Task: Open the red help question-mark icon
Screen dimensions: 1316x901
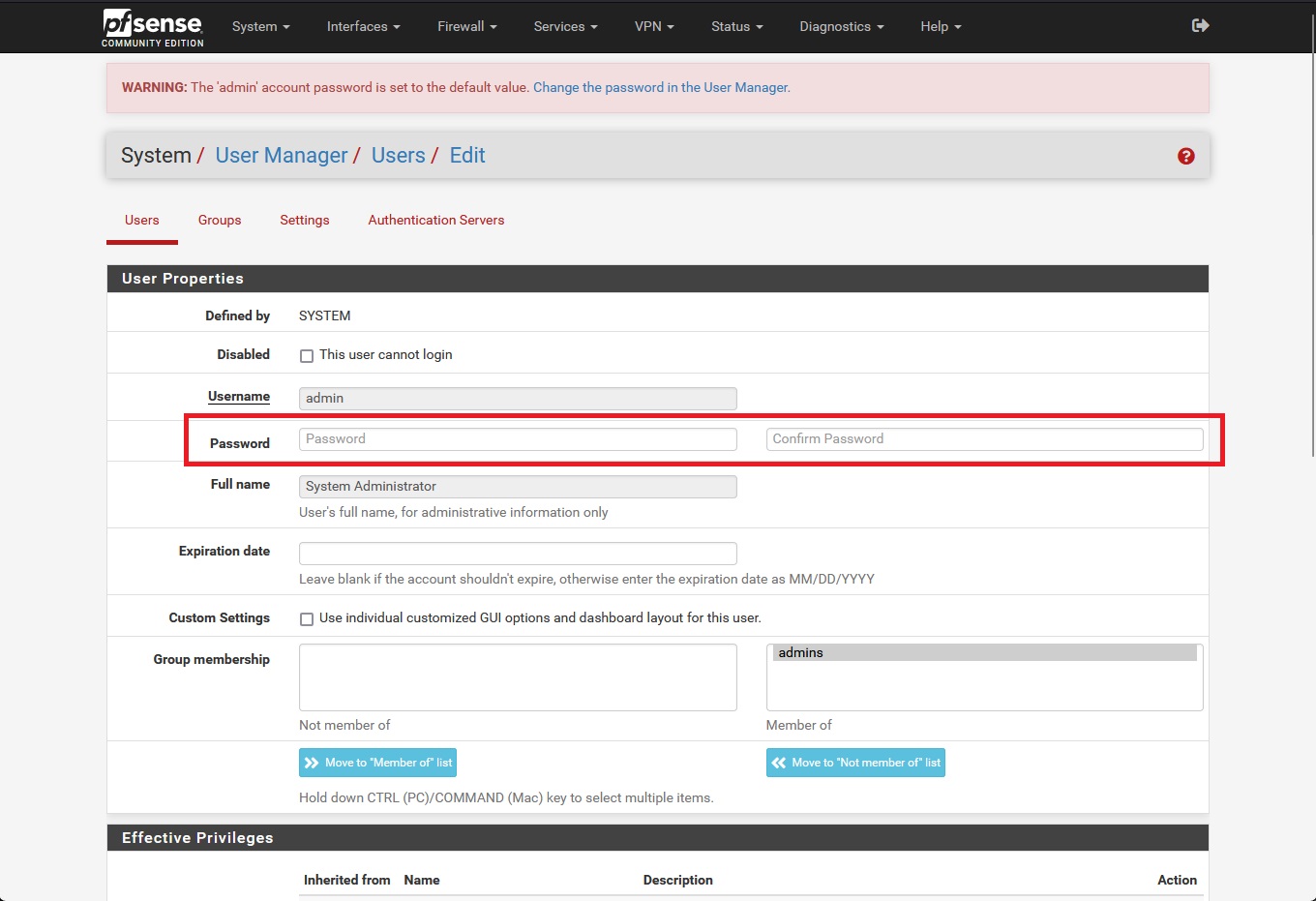Action: [1185, 156]
